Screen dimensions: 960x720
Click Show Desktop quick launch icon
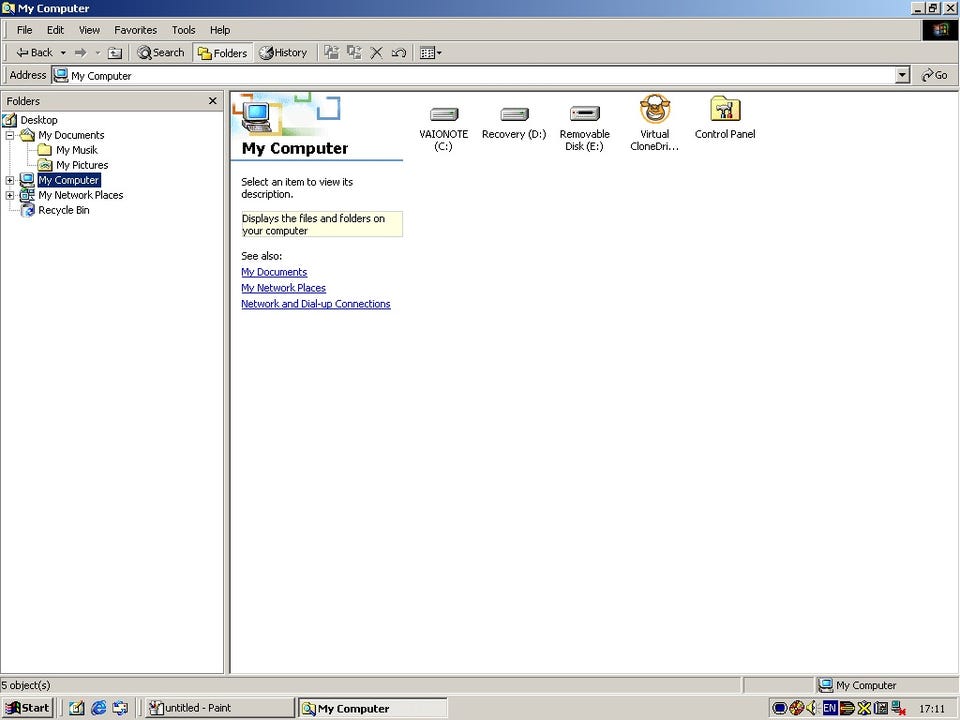[77, 708]
